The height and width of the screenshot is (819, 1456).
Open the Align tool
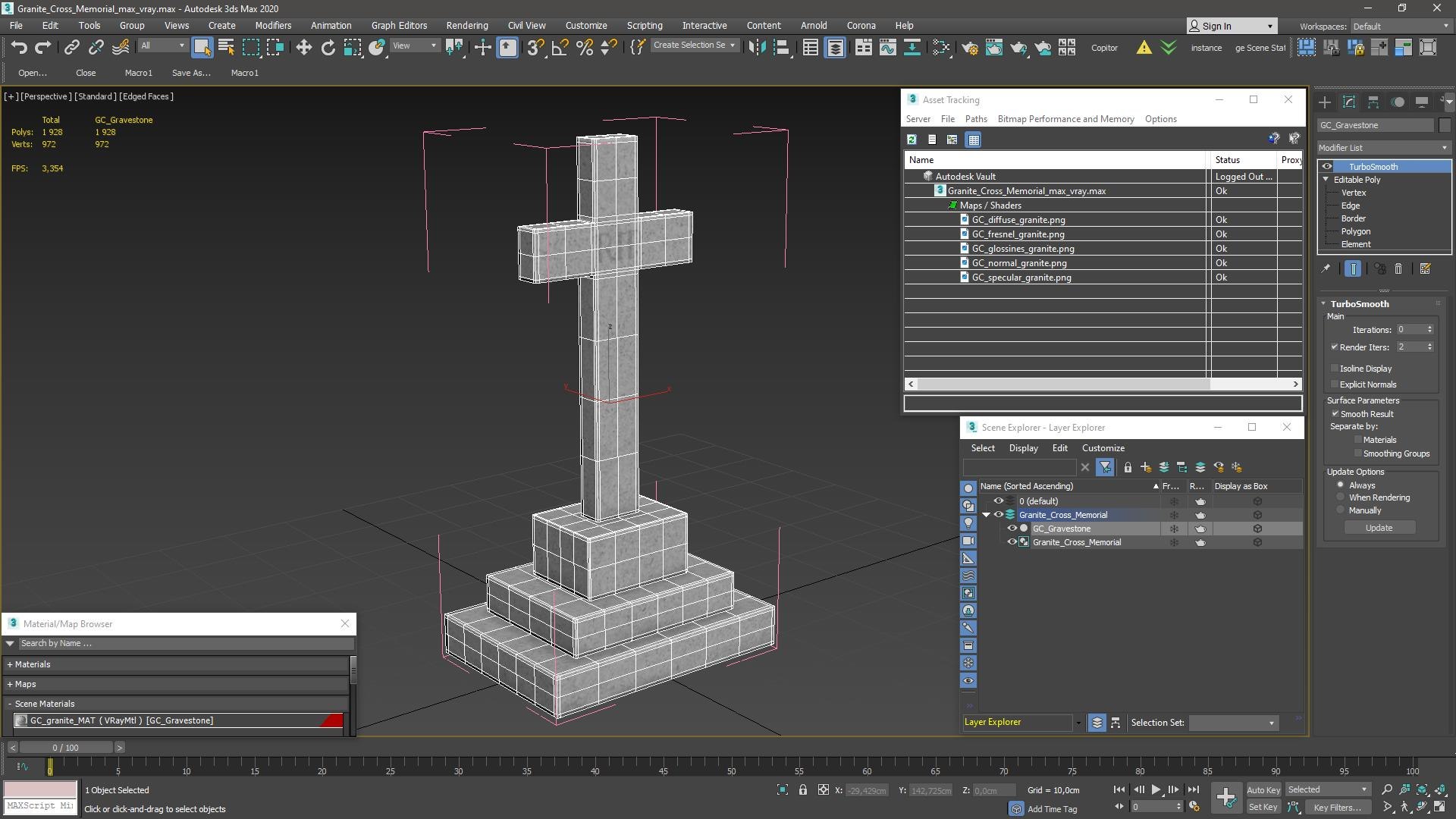point(781,48)
